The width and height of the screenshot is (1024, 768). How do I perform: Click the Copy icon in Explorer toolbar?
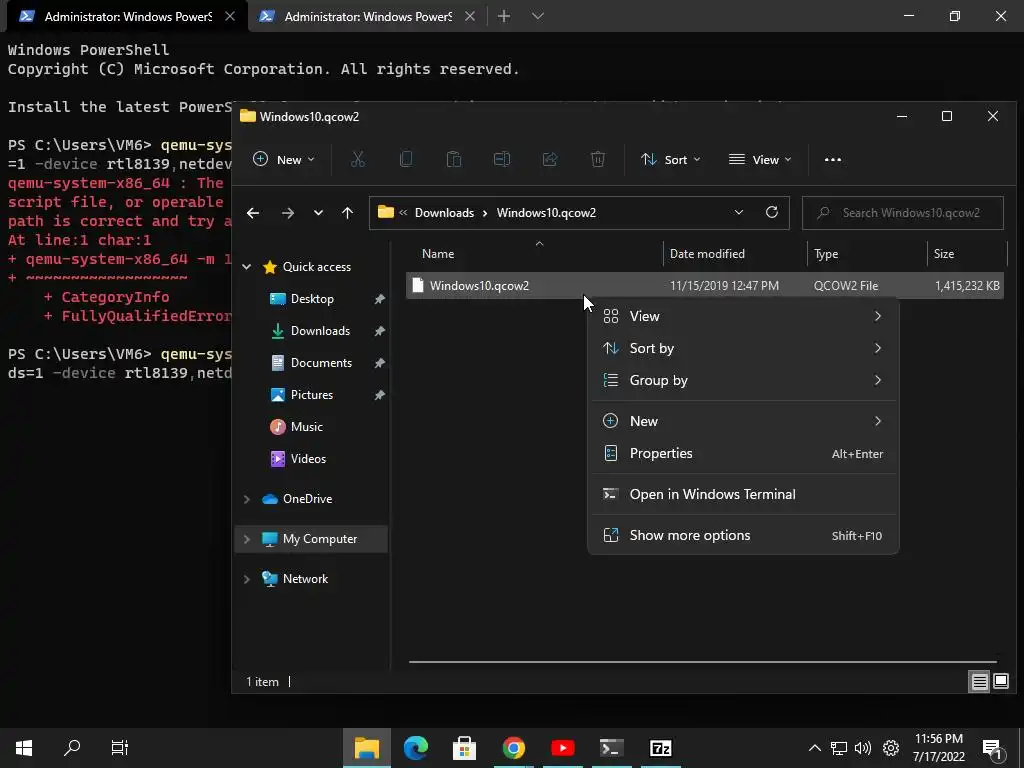pos(406,159)
